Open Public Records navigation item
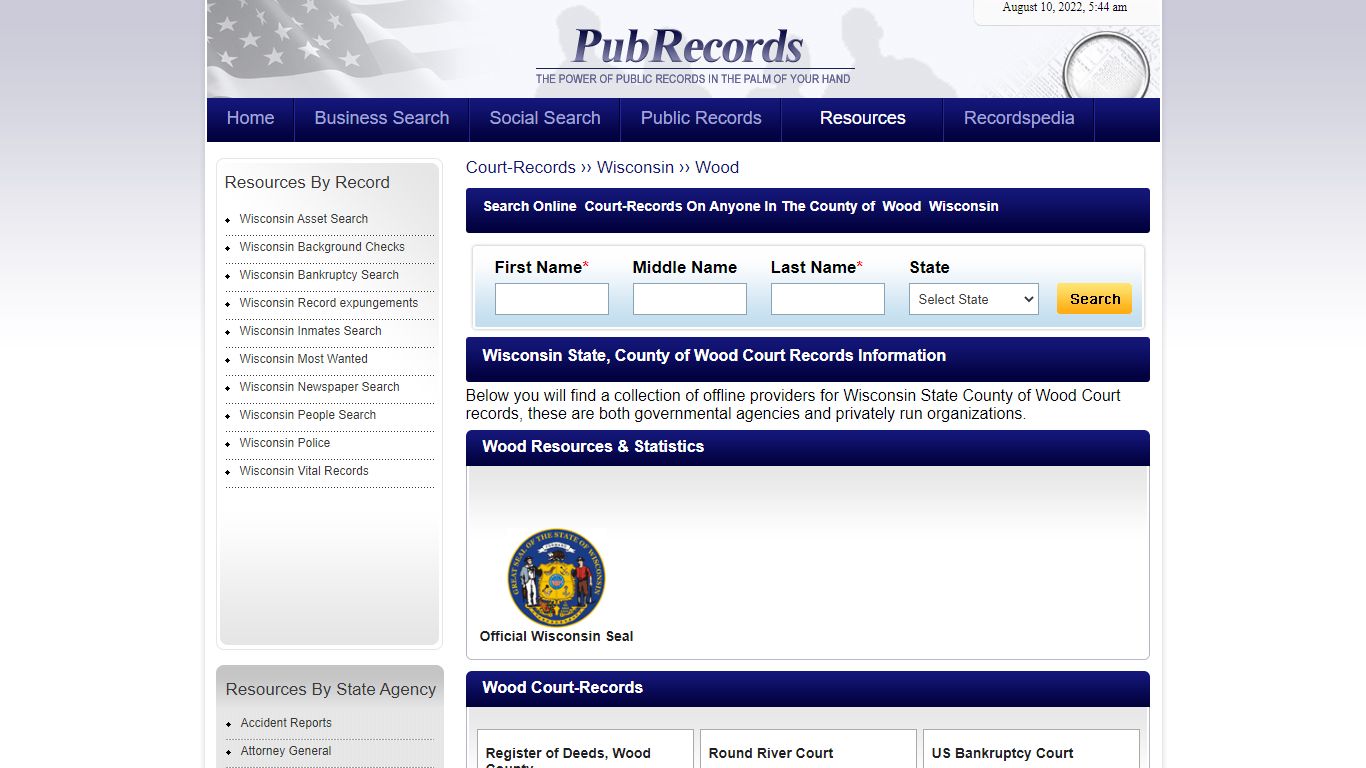The height and width of the screenshot is (768, 1366). coord(701,118)
